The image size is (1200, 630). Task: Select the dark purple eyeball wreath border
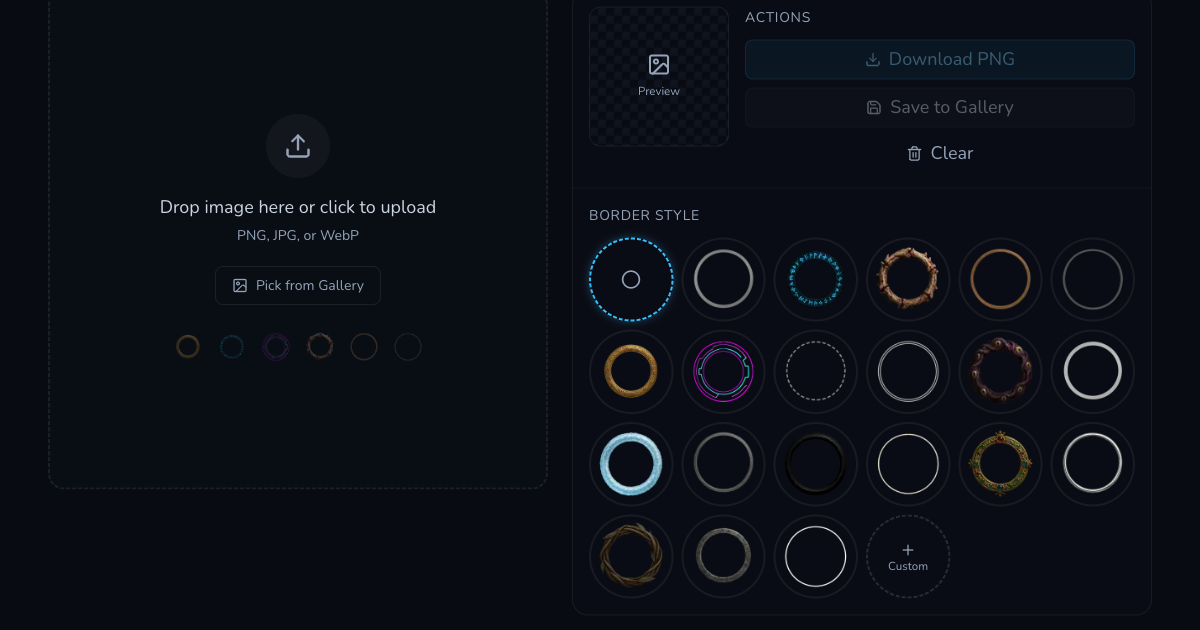[x=1000, y=371]
